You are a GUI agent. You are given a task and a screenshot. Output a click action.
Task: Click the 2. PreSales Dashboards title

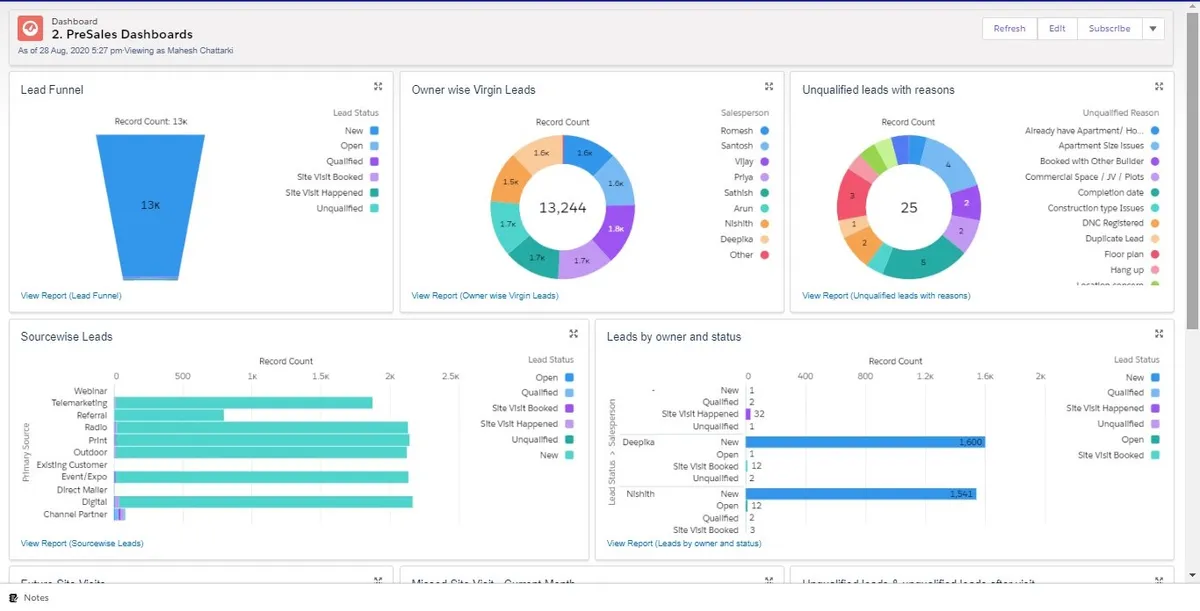122,34
